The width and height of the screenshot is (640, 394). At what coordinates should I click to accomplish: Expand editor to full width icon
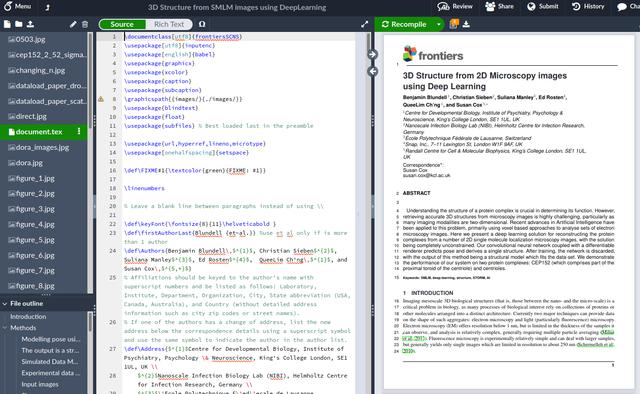364,24
